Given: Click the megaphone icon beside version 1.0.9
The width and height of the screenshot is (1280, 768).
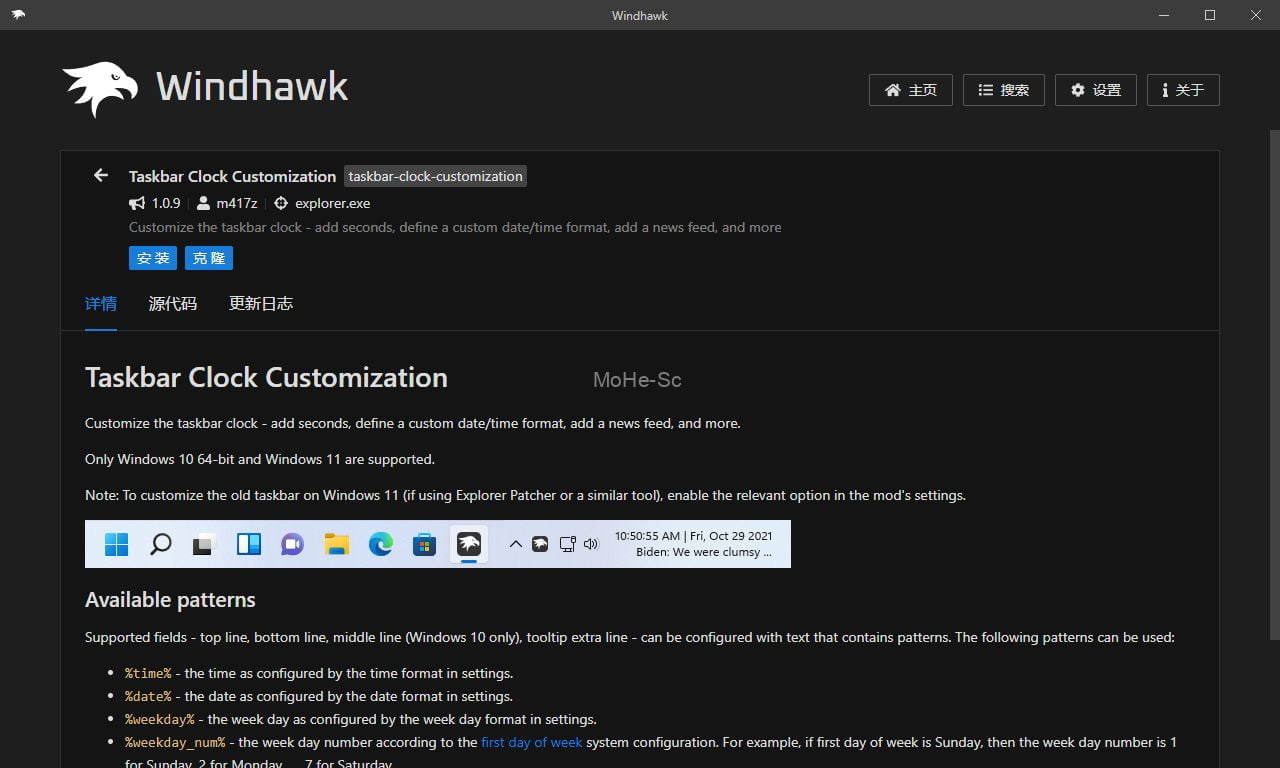Looking at the screenshot, I should [x=137, y=203].
